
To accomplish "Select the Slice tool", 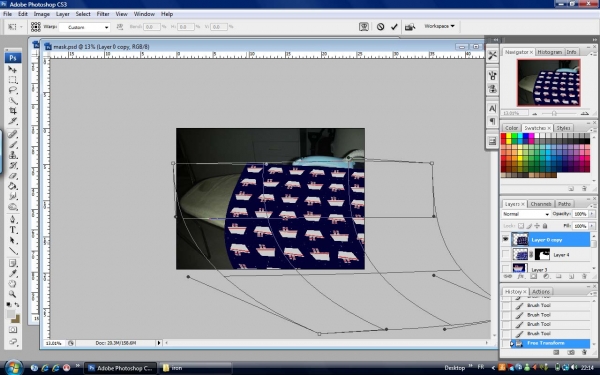I will click(x=12, y=121).
